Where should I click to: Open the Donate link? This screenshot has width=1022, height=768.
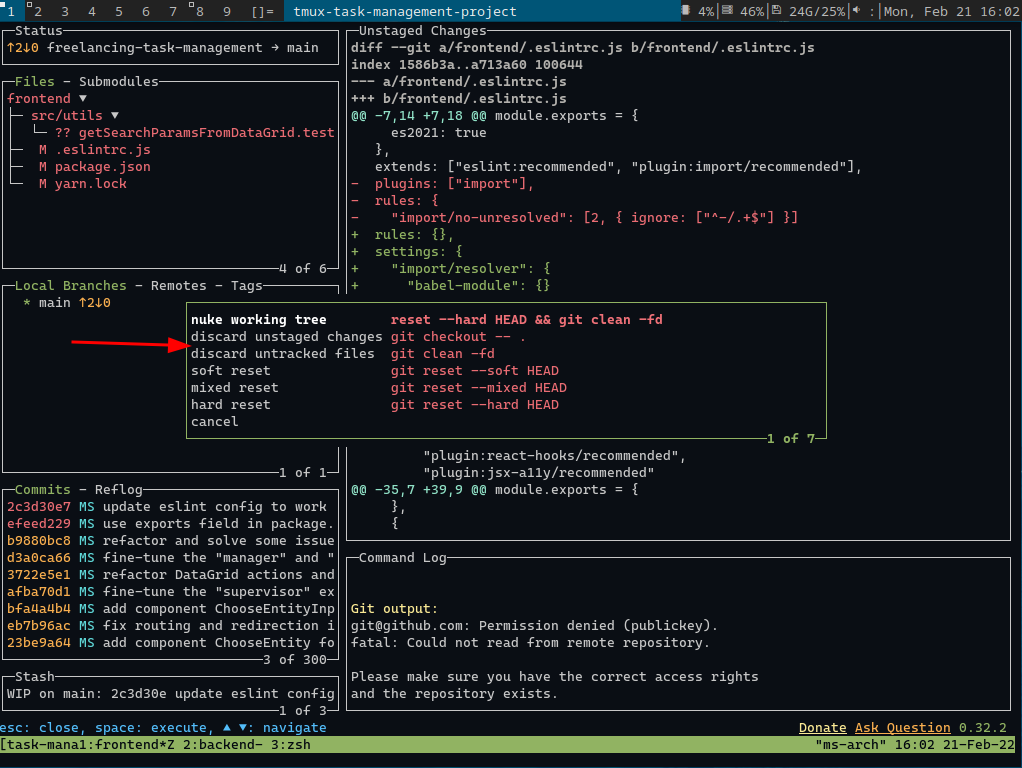pos(823,728)
